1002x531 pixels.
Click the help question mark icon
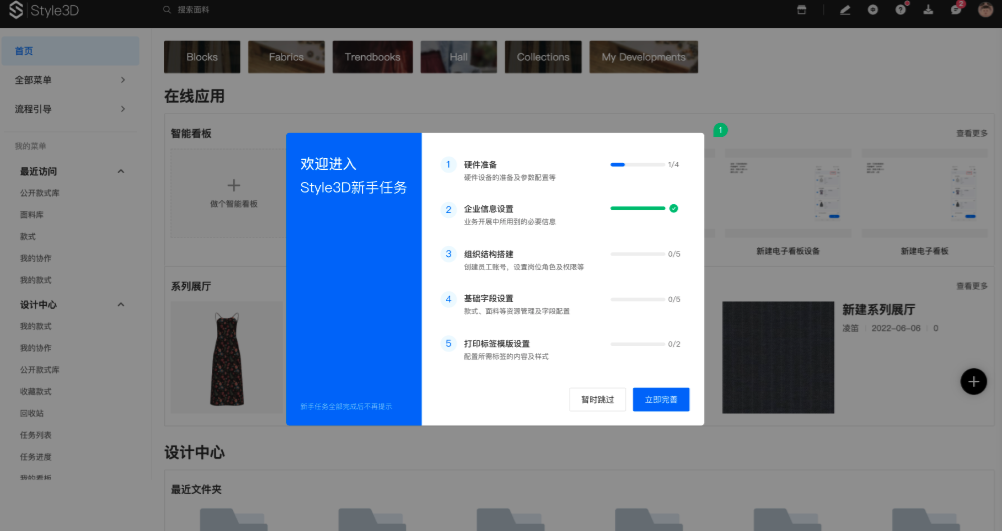point(900,9)
